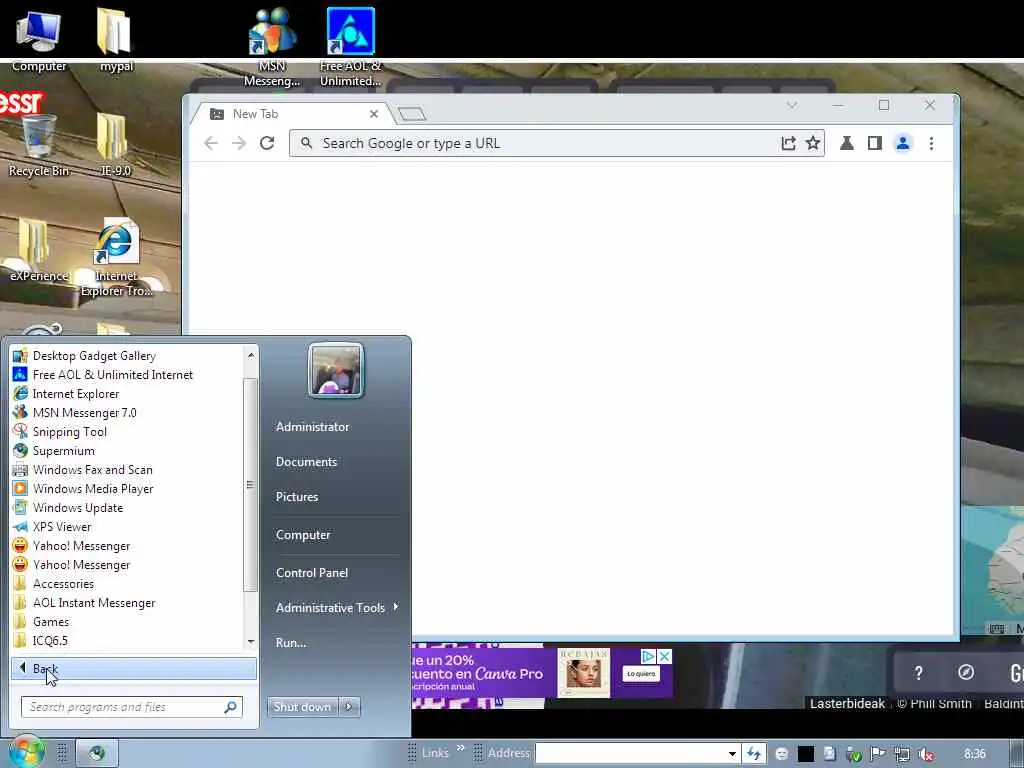The image size is (1024, 768).
Task: Open the browser three-dot menu
Action: tap(931, 143)
